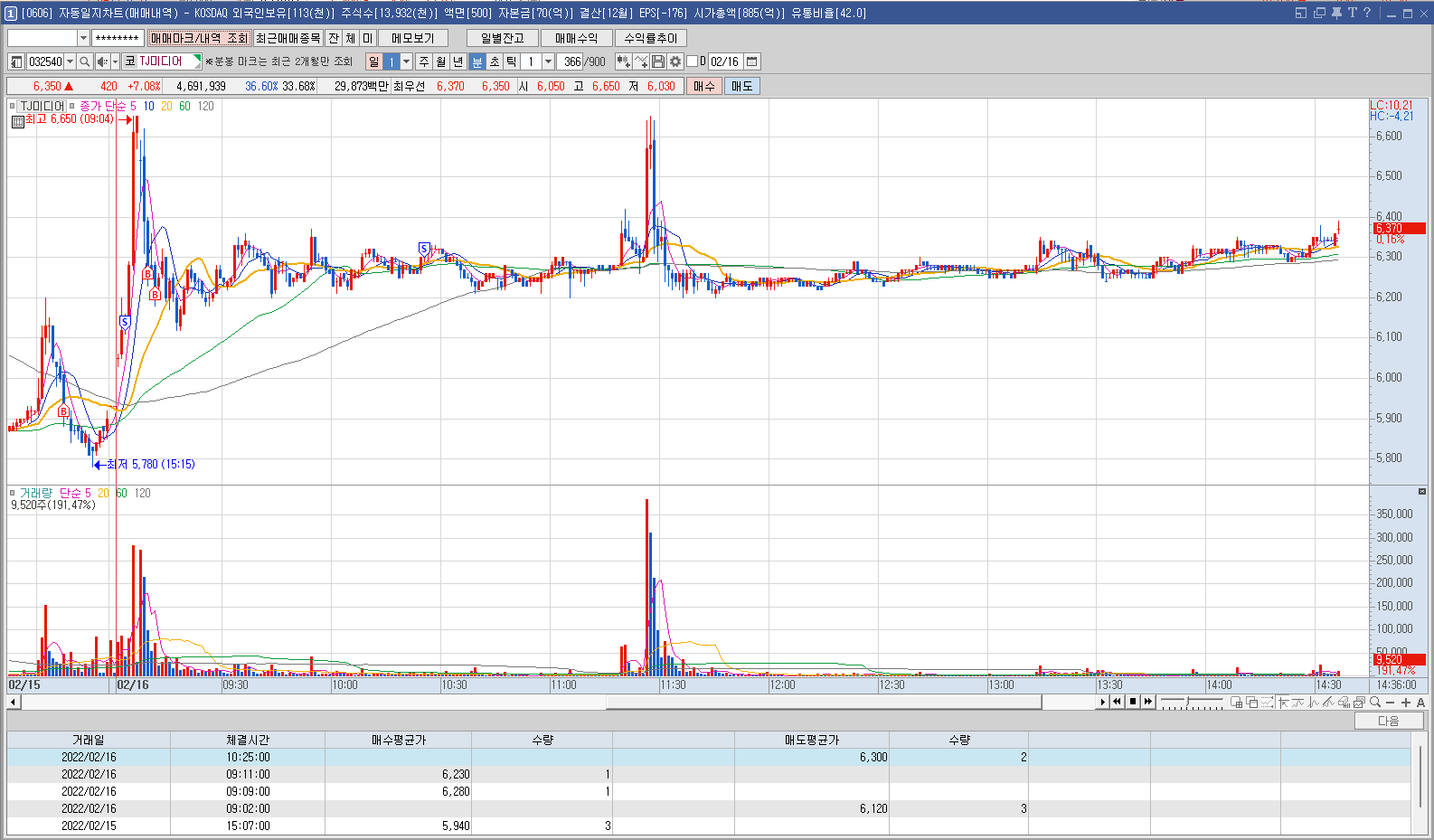Select the 초 second period button
The height and width of the screenshot is (840, 1434).
[495, 61]
